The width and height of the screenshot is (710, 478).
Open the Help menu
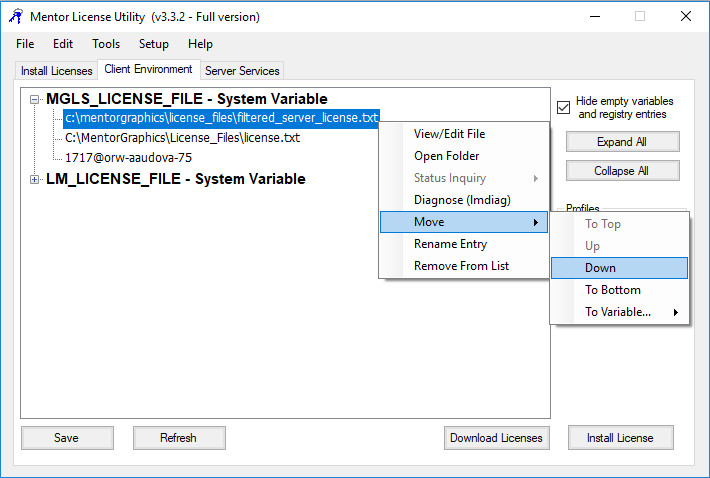[200, 44]
